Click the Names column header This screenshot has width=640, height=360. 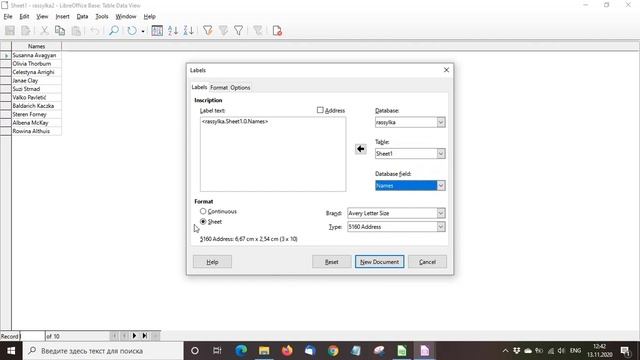[x=36, y=46]
